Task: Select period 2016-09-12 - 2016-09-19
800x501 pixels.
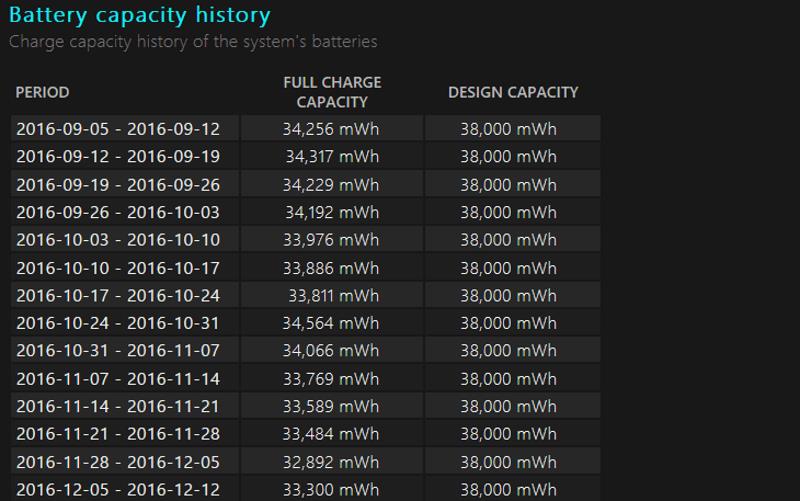Action: [118, 157]
